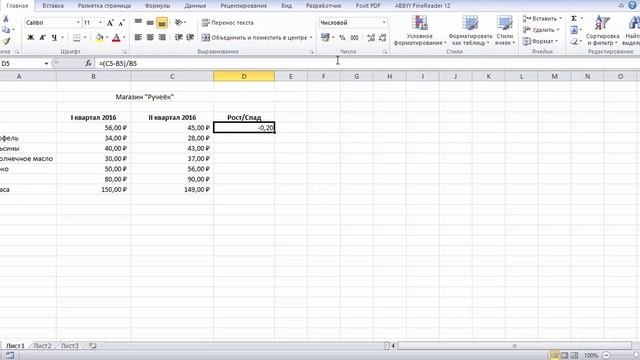The height and width of the screenshot is (360, 640).
Task: Increase decimal places icon
Action: click(x=371, y=38)
